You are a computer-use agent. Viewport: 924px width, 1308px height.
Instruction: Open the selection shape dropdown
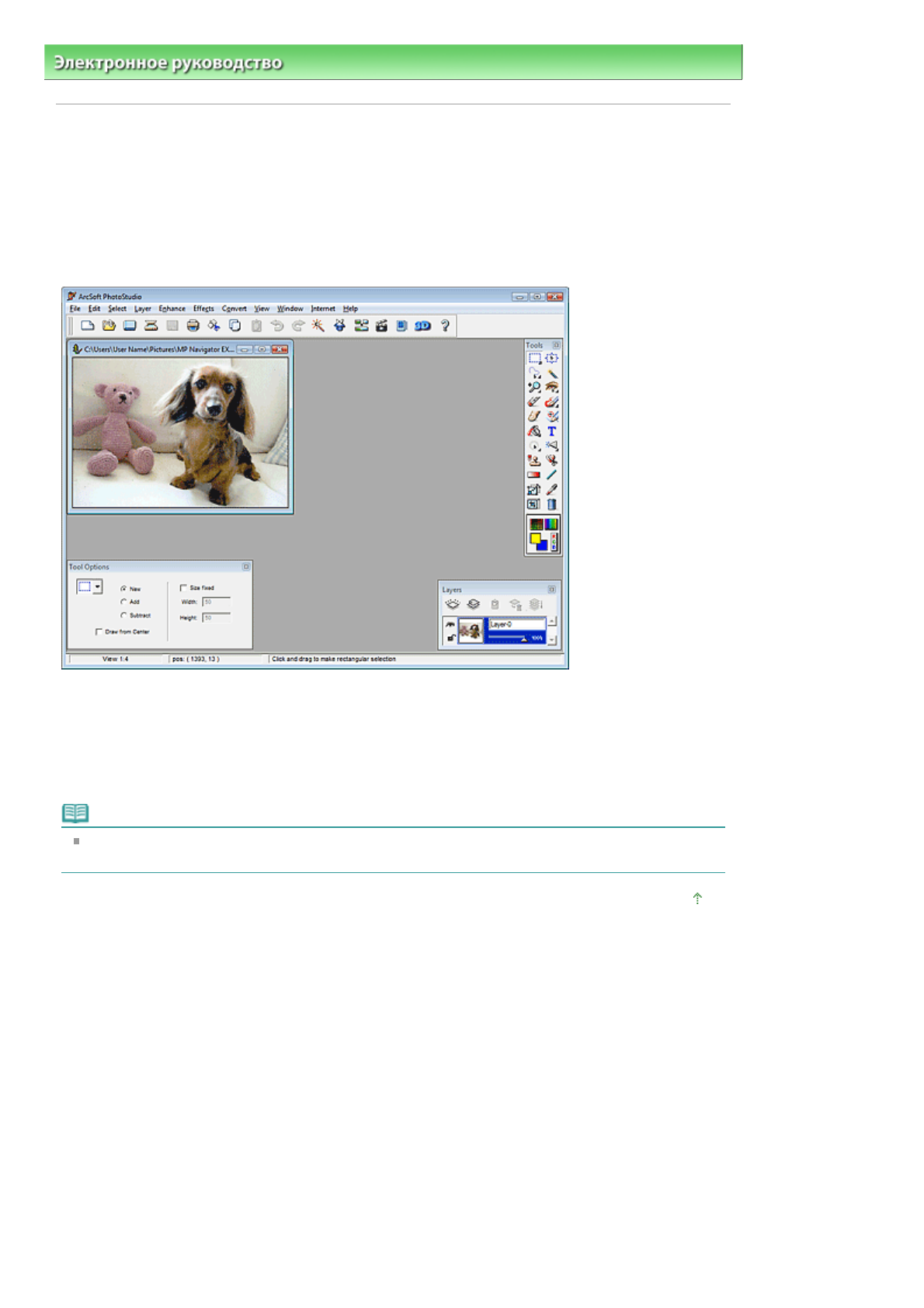point(97,587)
